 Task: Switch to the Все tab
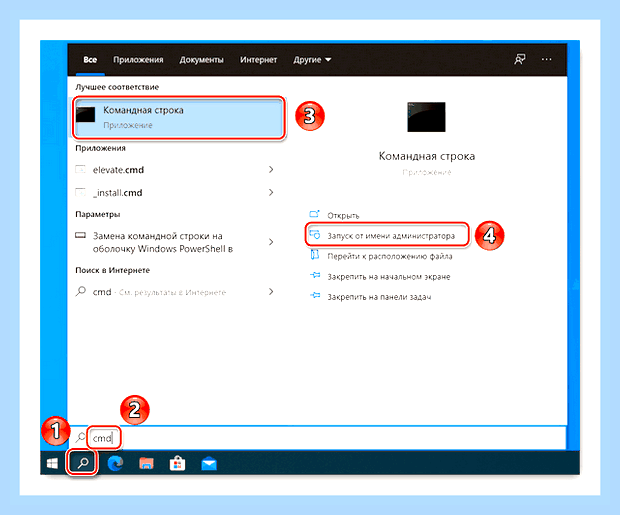pos(90,60)
